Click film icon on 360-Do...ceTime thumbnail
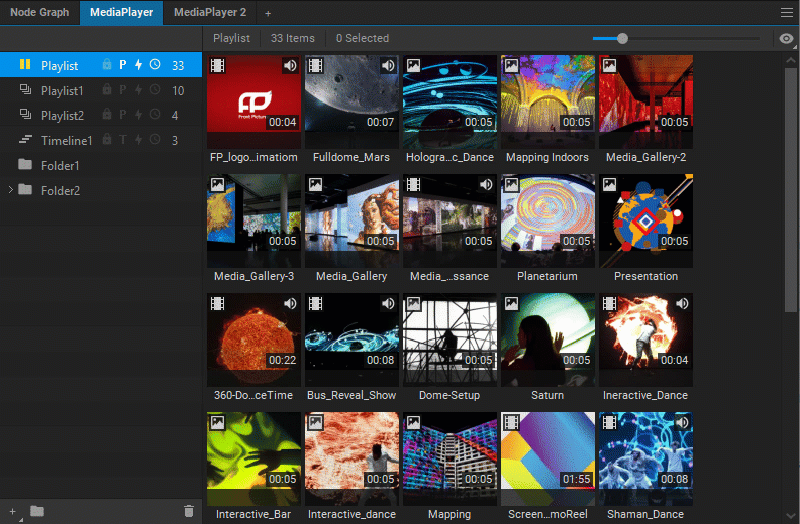 coord(217,303)
